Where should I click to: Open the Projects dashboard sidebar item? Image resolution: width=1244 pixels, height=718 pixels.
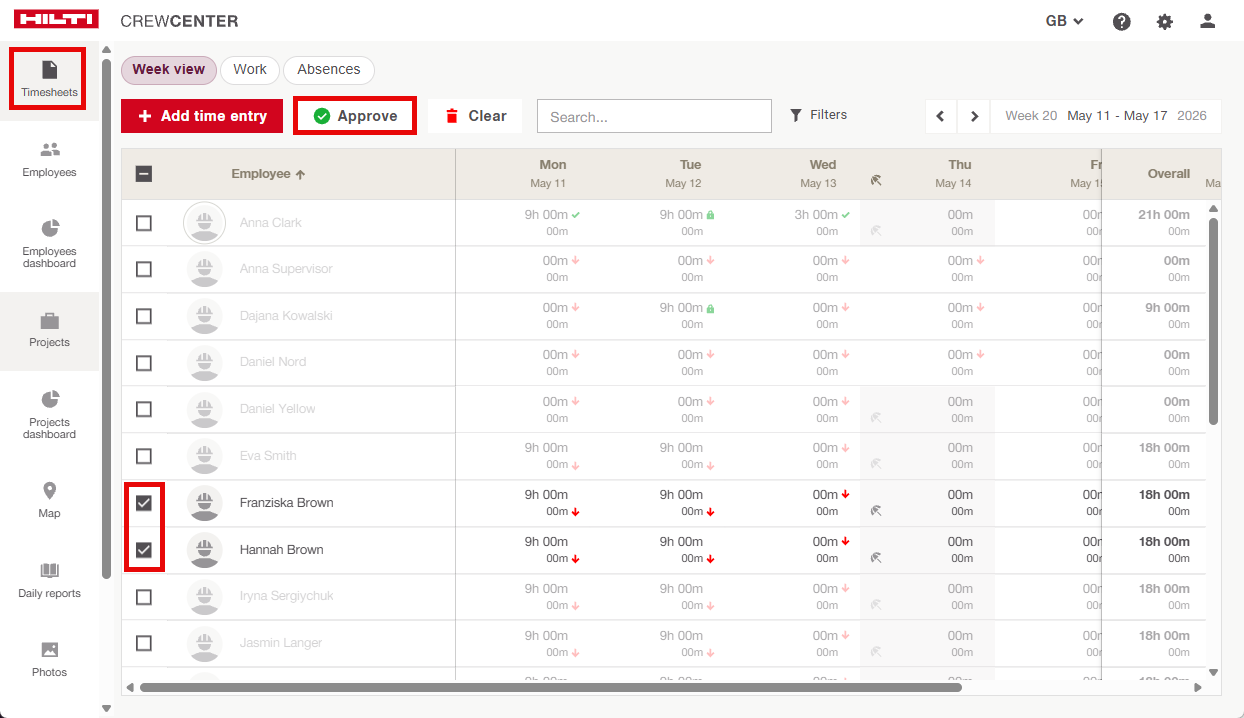tap(49, 414)
